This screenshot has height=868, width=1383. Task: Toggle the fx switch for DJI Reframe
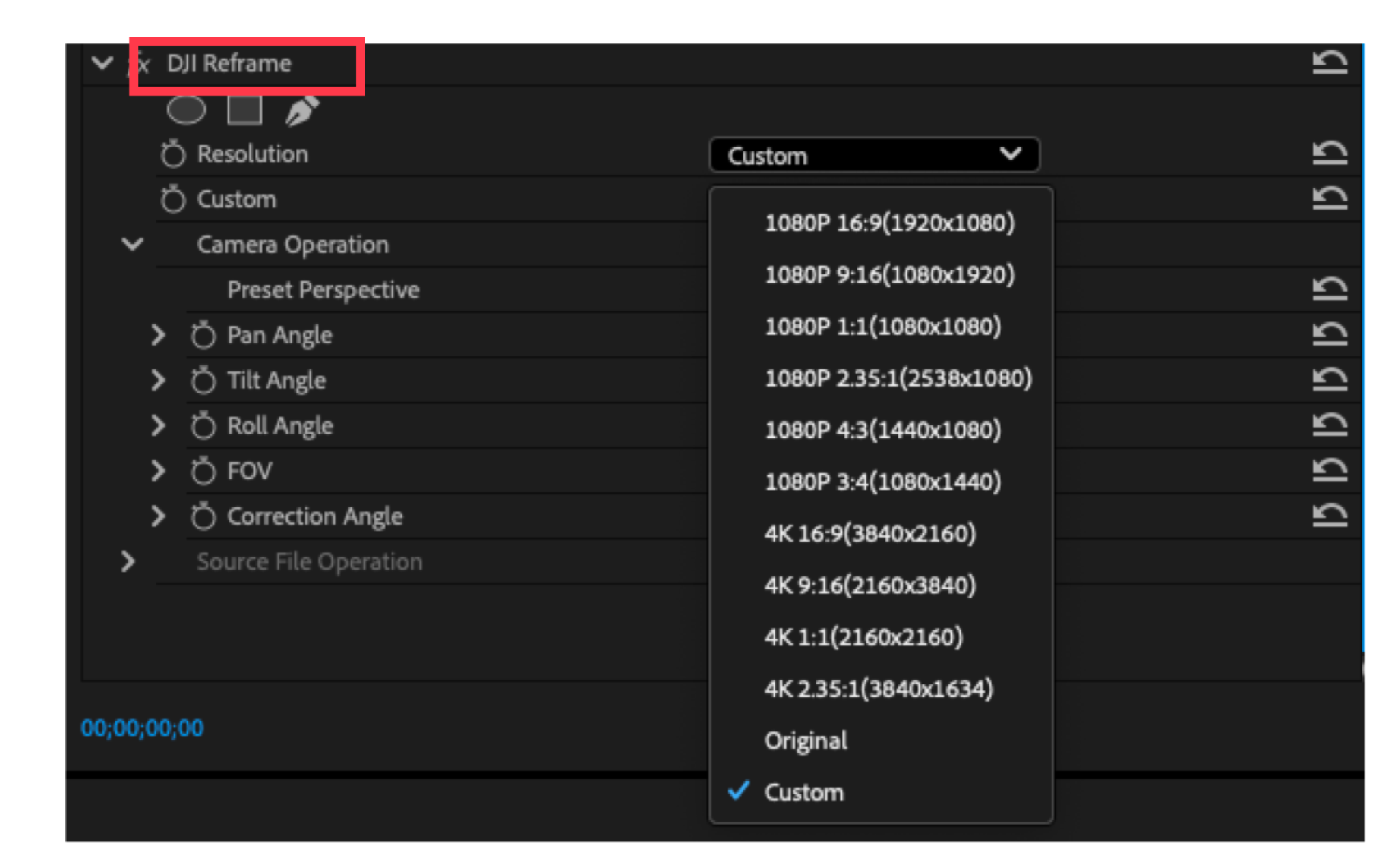point(140,63)
